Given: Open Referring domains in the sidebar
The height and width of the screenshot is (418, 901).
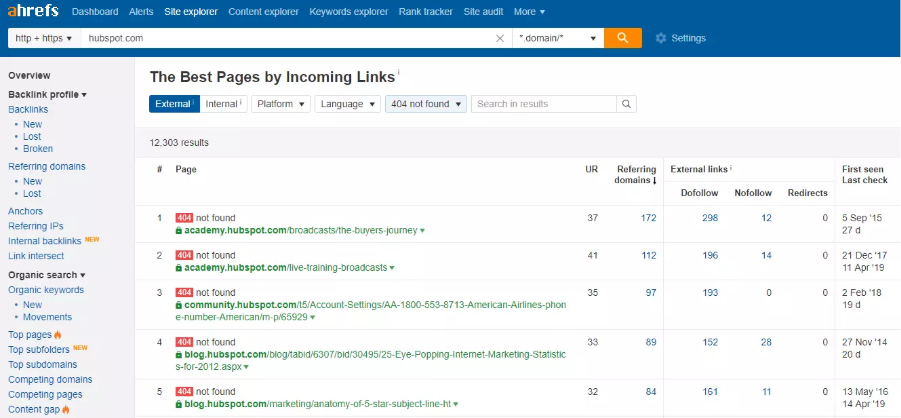Looking at the screenshot, I should (x=47, y=167).
